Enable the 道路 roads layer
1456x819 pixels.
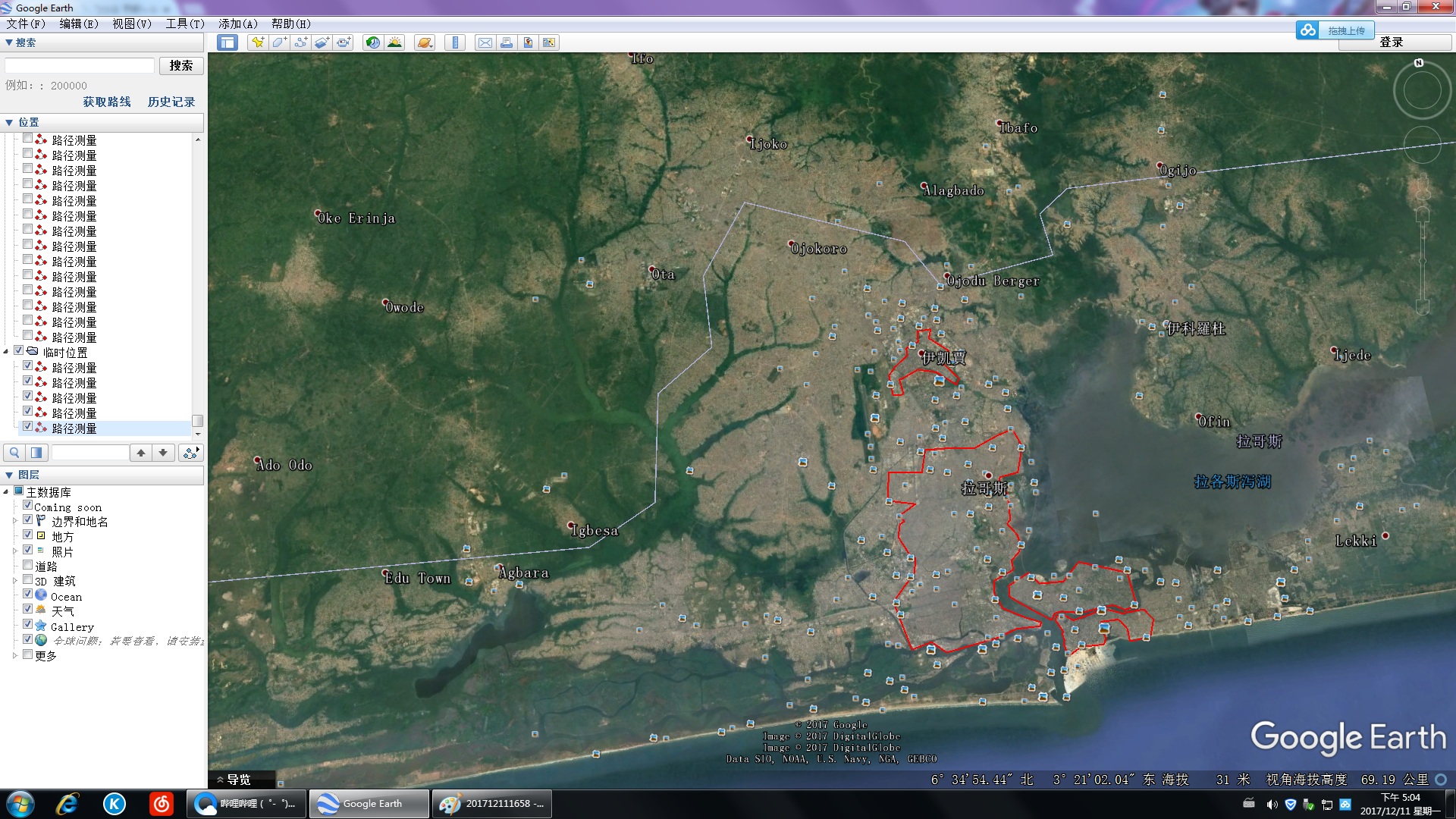28,565
